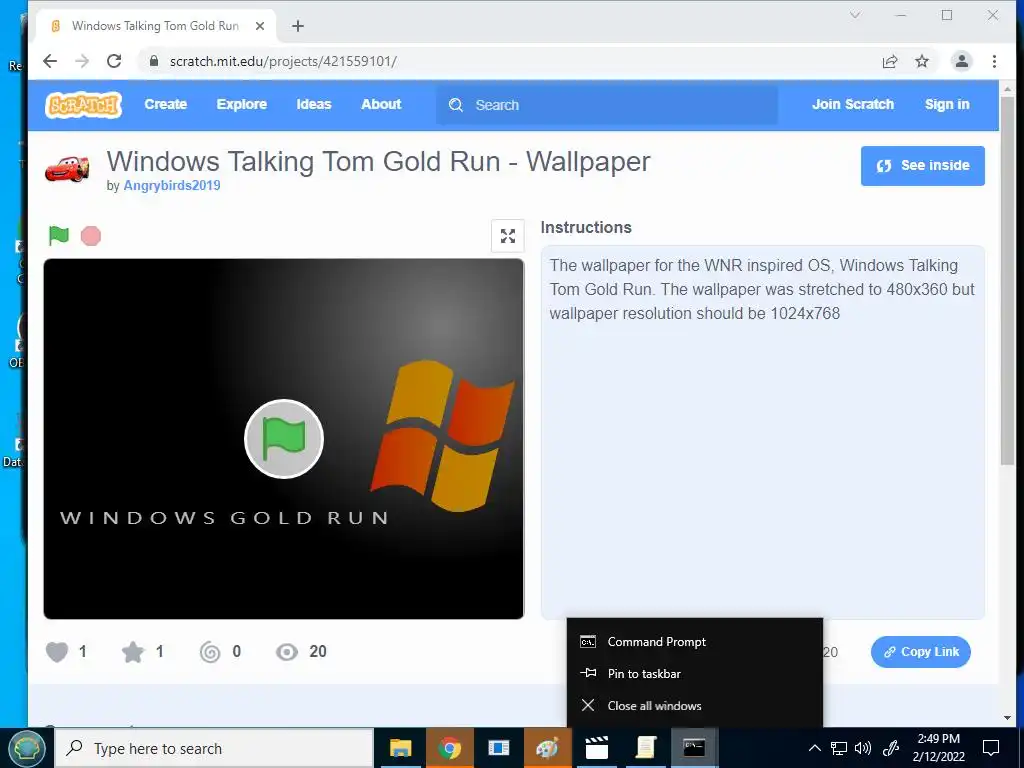The width and height of the screenshot is (1024, 768).
Task: Bookmark this page with the star icon
Action: coord(921,61)
